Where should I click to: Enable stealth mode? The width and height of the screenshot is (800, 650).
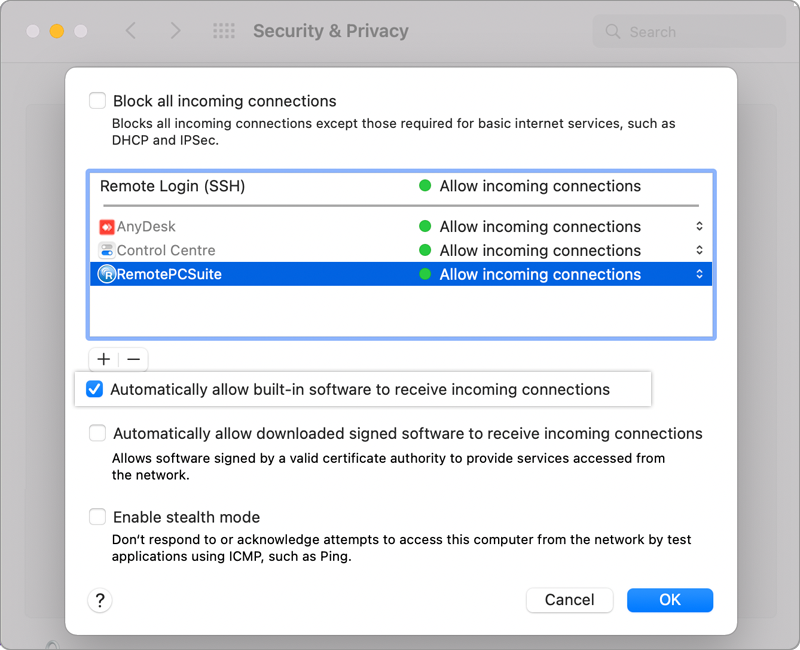point(97,517)
